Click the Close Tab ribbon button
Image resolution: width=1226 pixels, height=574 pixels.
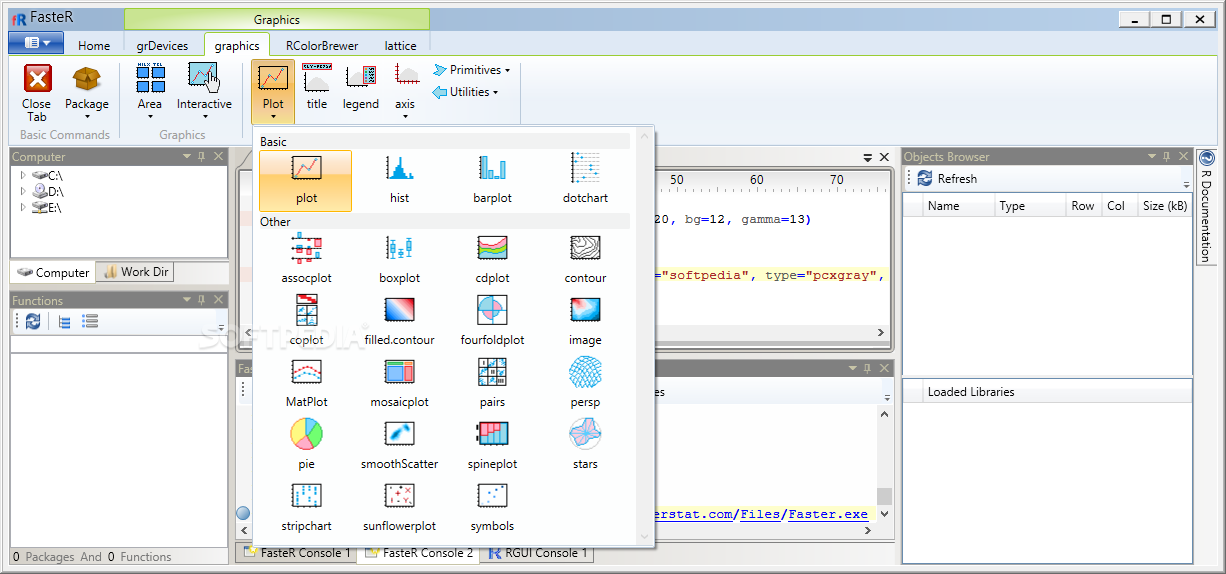tap(37, 92)
